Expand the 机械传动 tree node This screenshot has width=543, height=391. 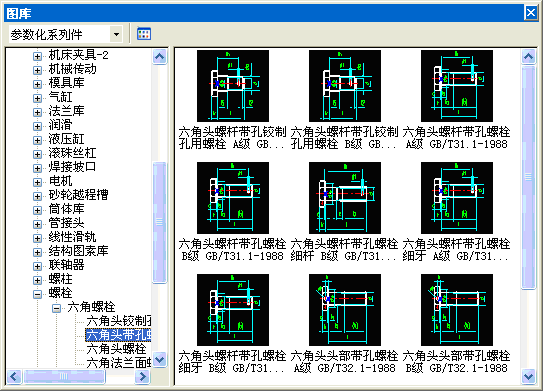[37, 70]
